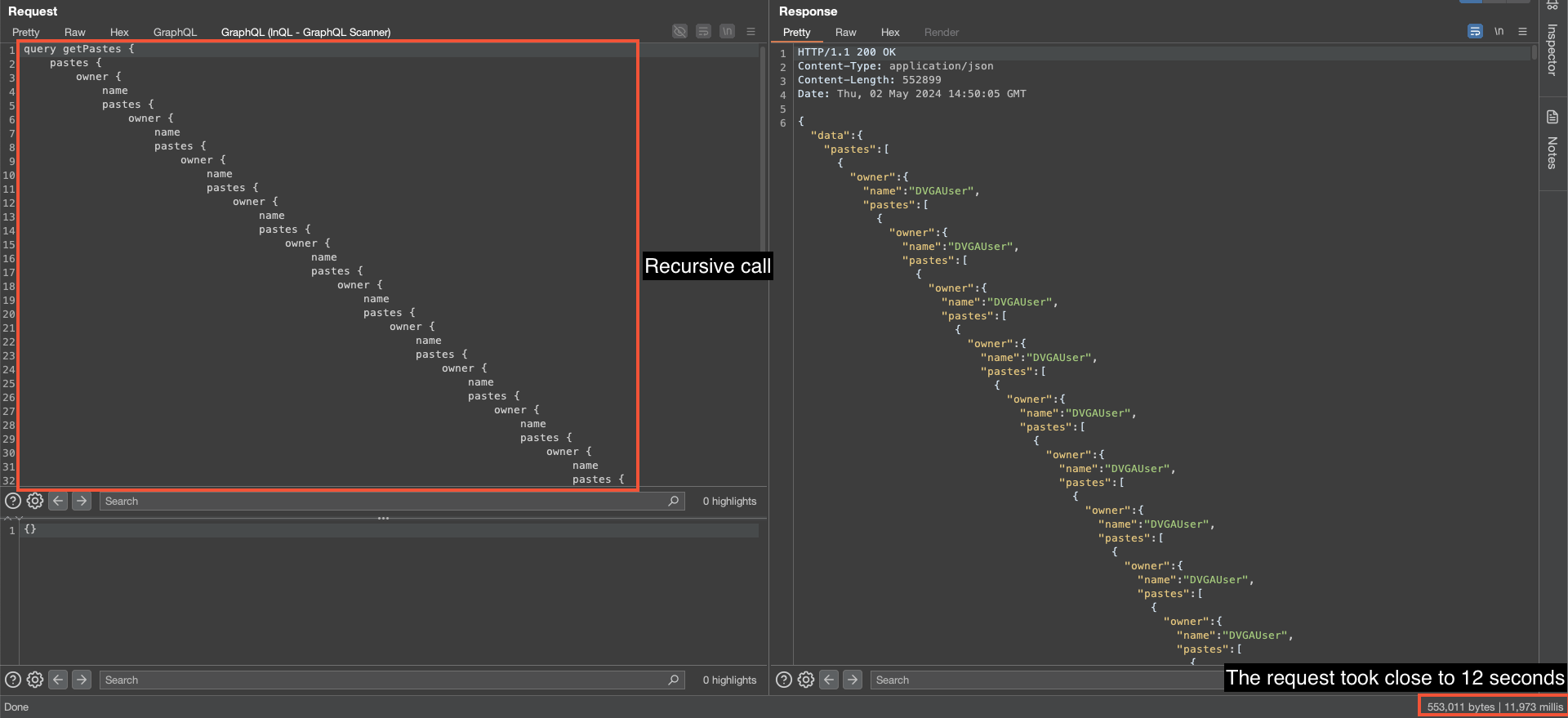Open Request search settings gear
Screen dimensions: 1568x718
(35, 501)
